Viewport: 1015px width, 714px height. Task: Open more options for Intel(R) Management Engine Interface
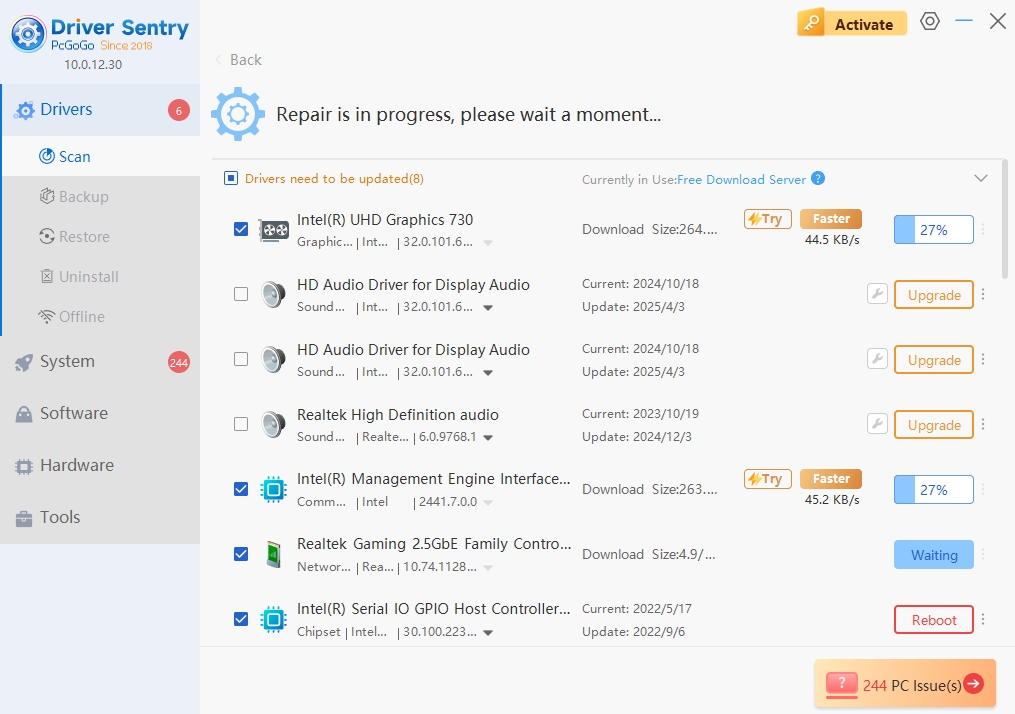click(x=983, y=489)
